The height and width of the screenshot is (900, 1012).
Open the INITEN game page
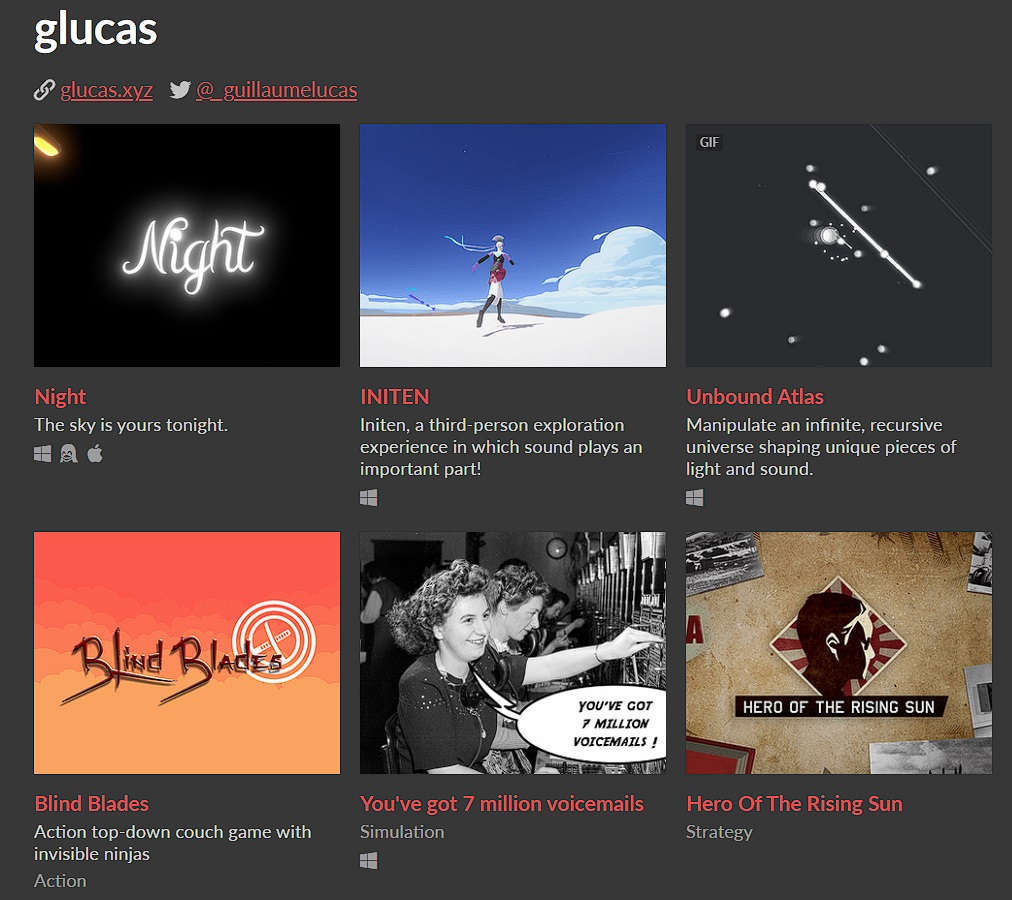394,396
